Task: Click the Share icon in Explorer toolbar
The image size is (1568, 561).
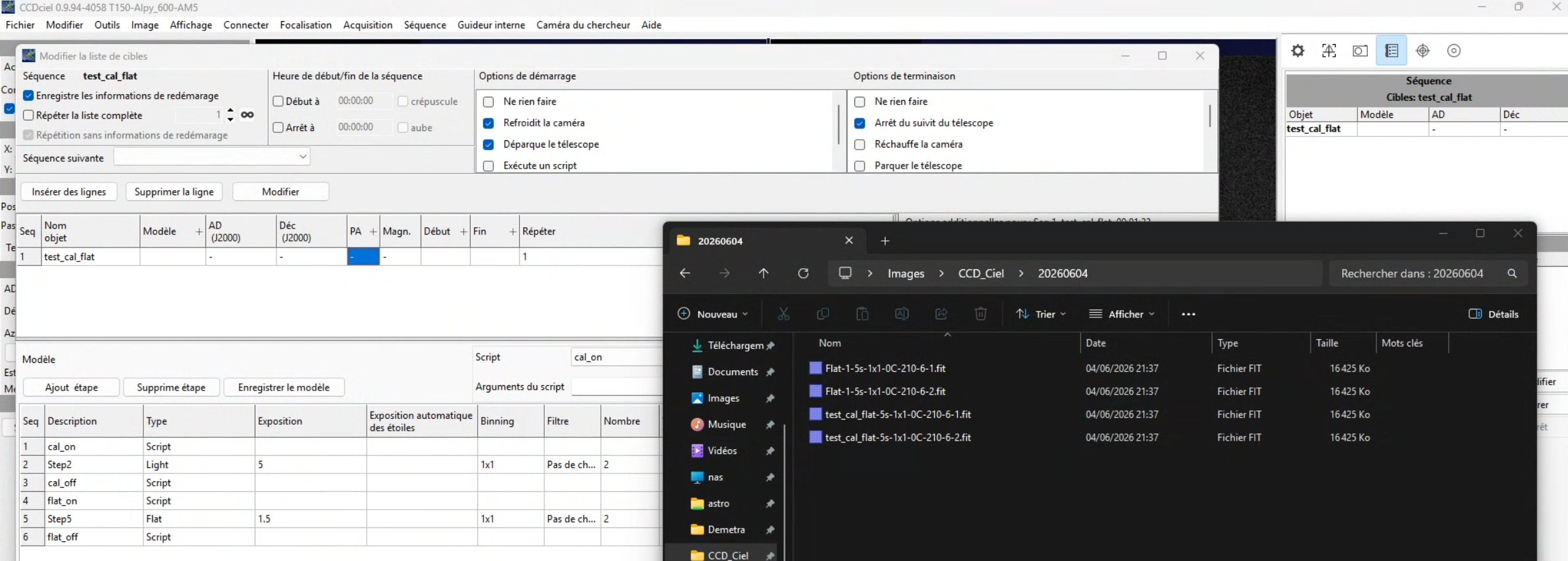Action: point(941,314)
